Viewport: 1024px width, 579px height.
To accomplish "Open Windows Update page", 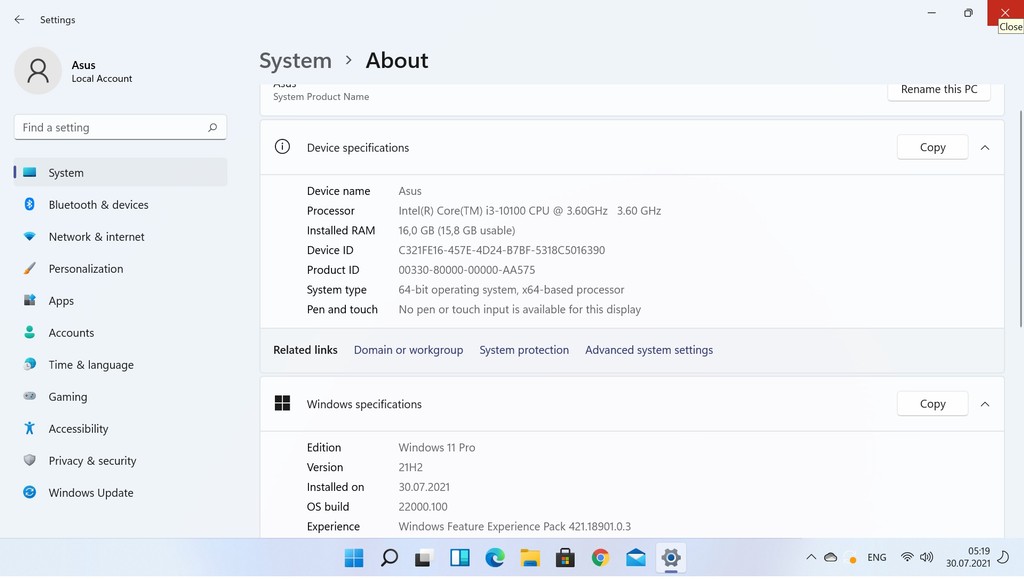I will (120, 493).
